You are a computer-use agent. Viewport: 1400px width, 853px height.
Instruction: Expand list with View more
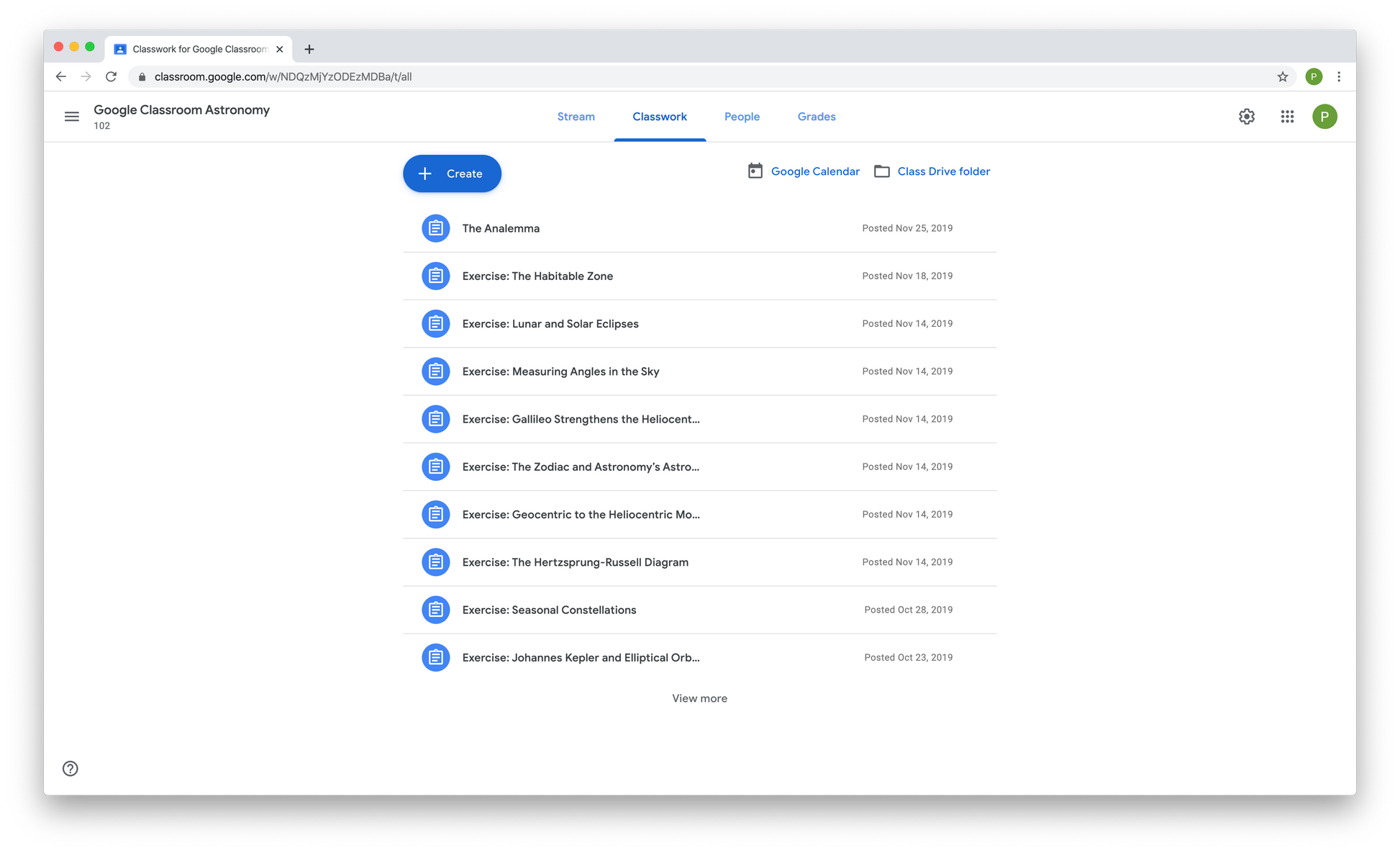(699, 698)
